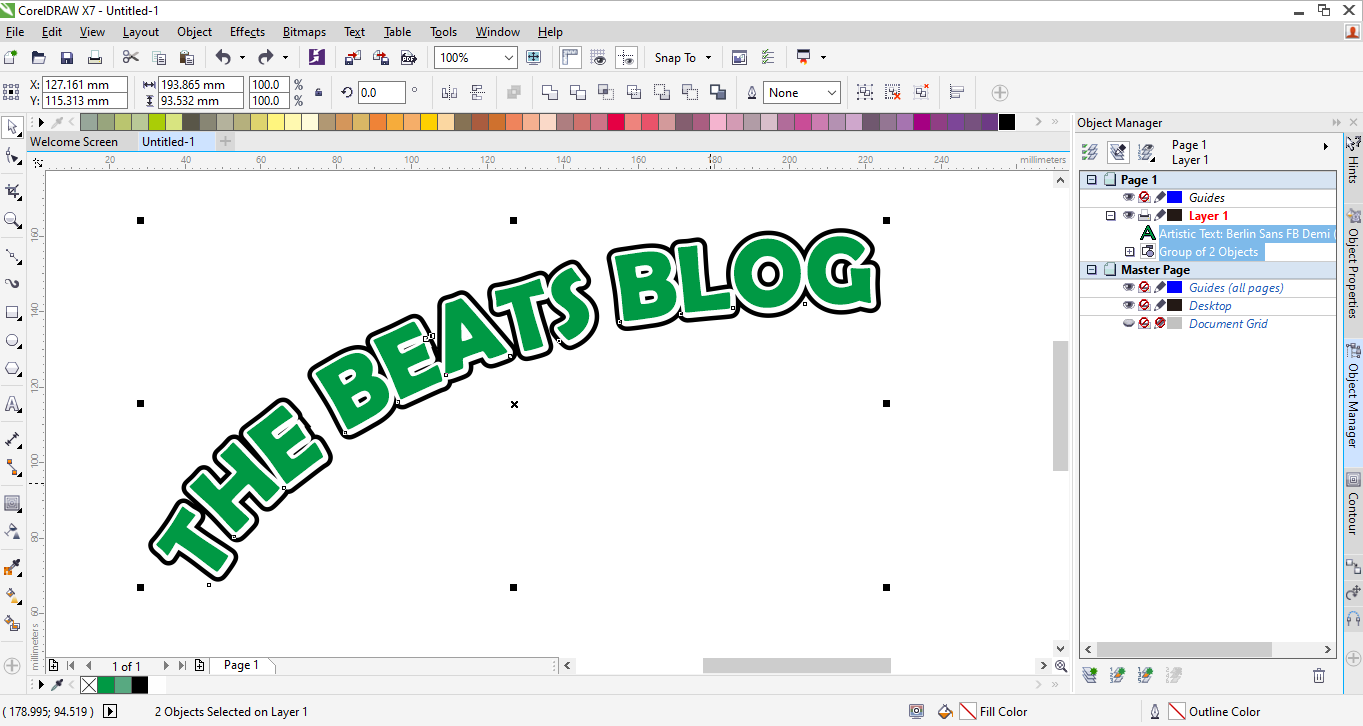
Task: Pick the black swatch in the palette
Action: (x=1006, y=122)
